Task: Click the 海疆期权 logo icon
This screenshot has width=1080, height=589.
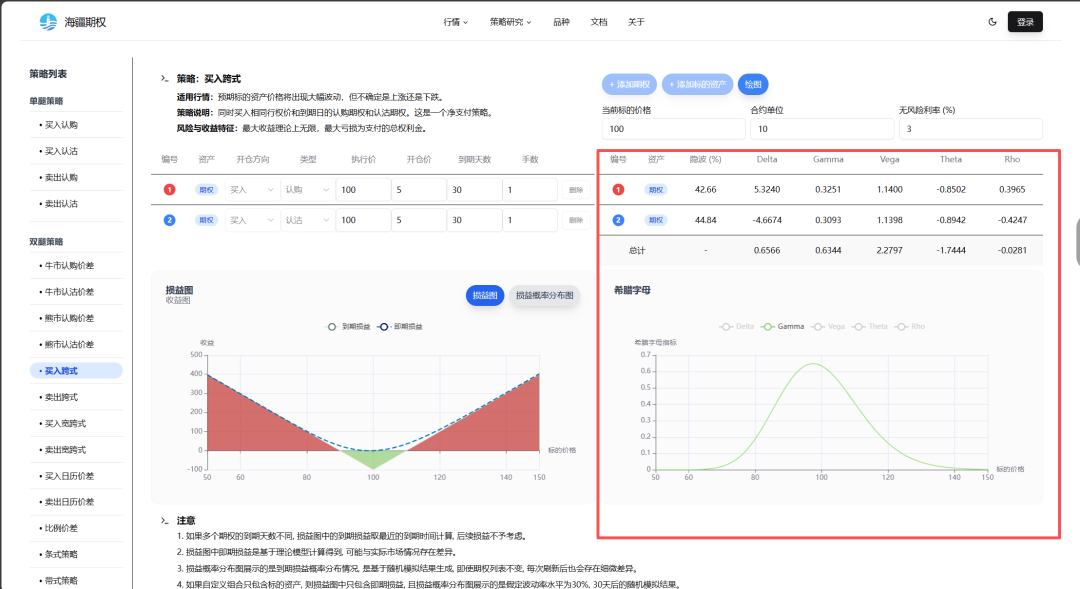Action: click(48, 22)
